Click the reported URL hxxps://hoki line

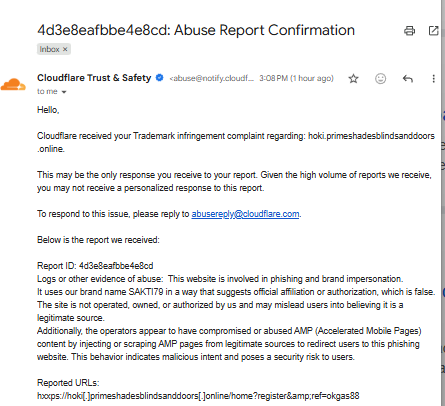[198, 396]
